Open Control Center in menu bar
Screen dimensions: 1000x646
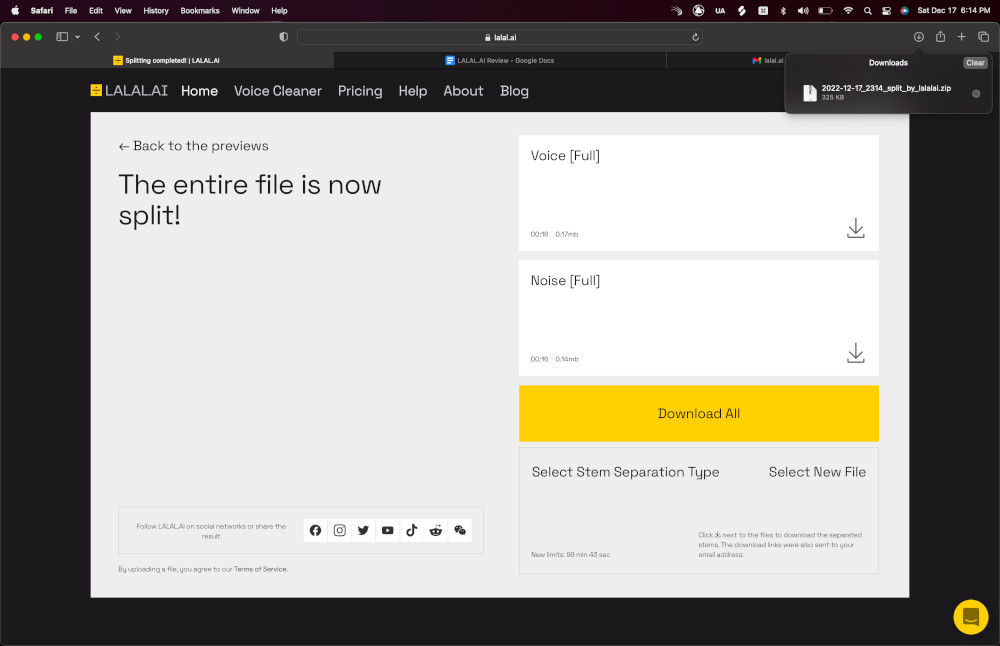886,11
